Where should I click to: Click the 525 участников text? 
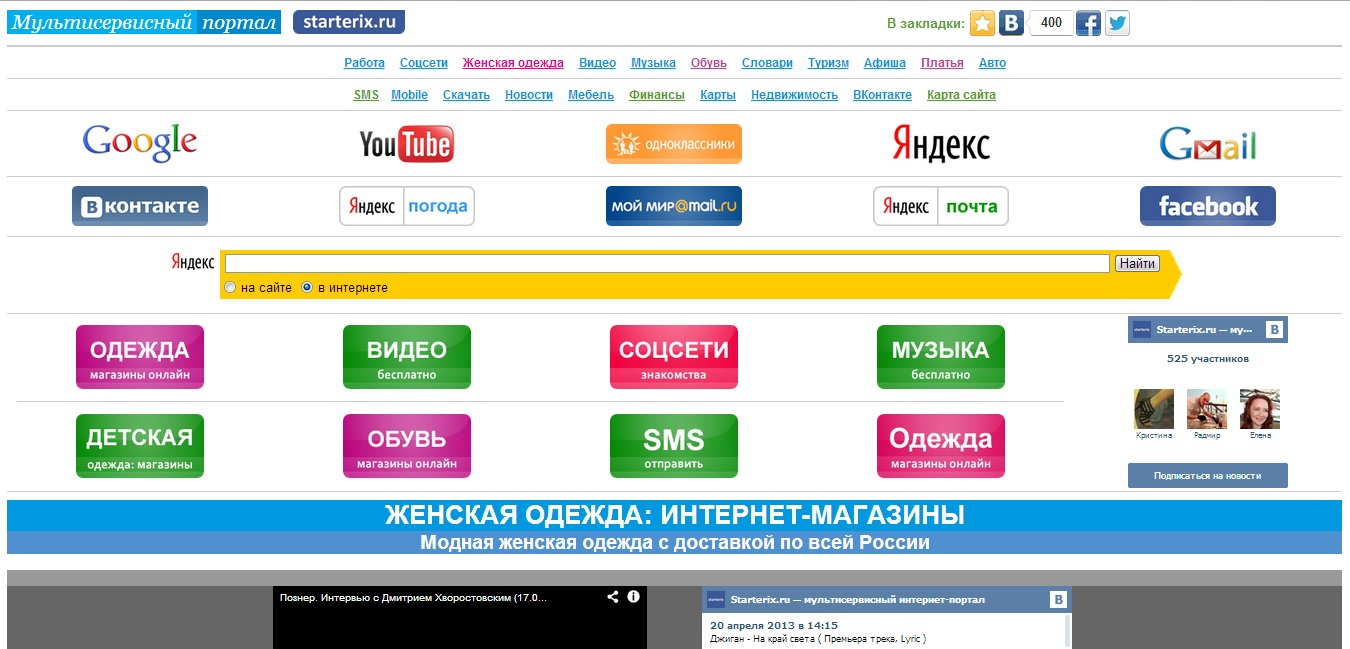1208,358
